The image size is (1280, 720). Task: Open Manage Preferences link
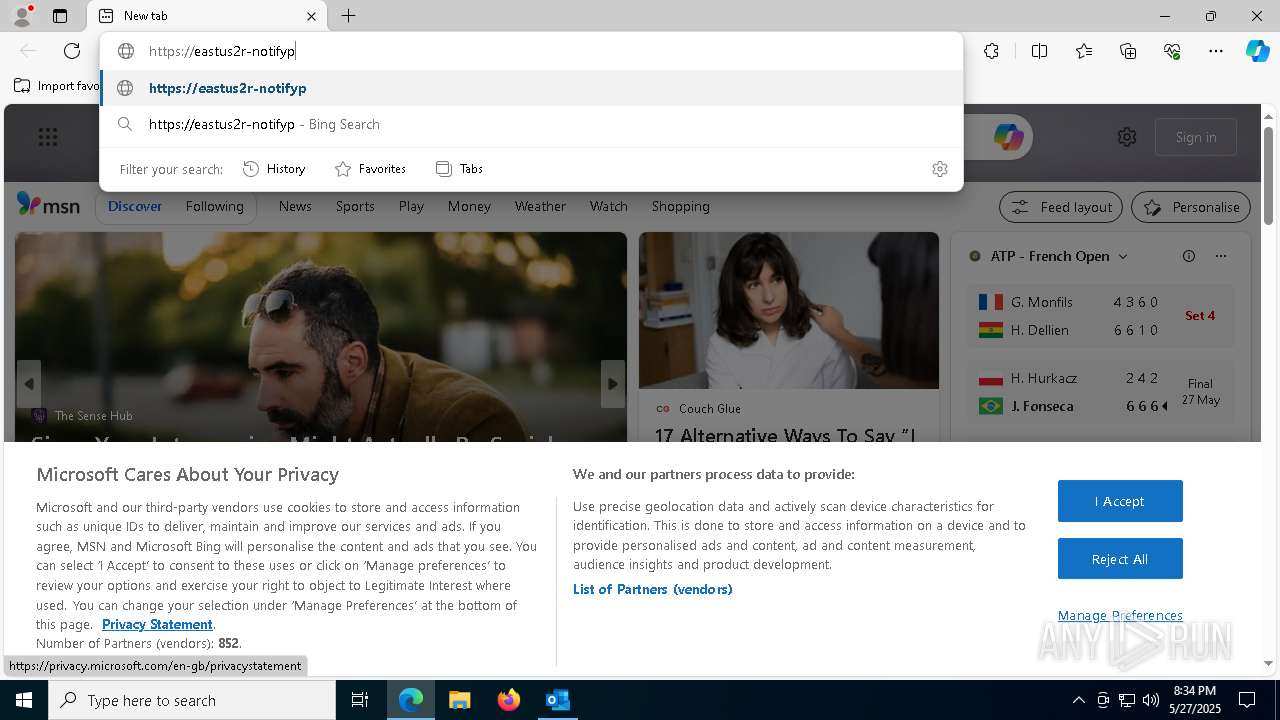point(1120,615)
